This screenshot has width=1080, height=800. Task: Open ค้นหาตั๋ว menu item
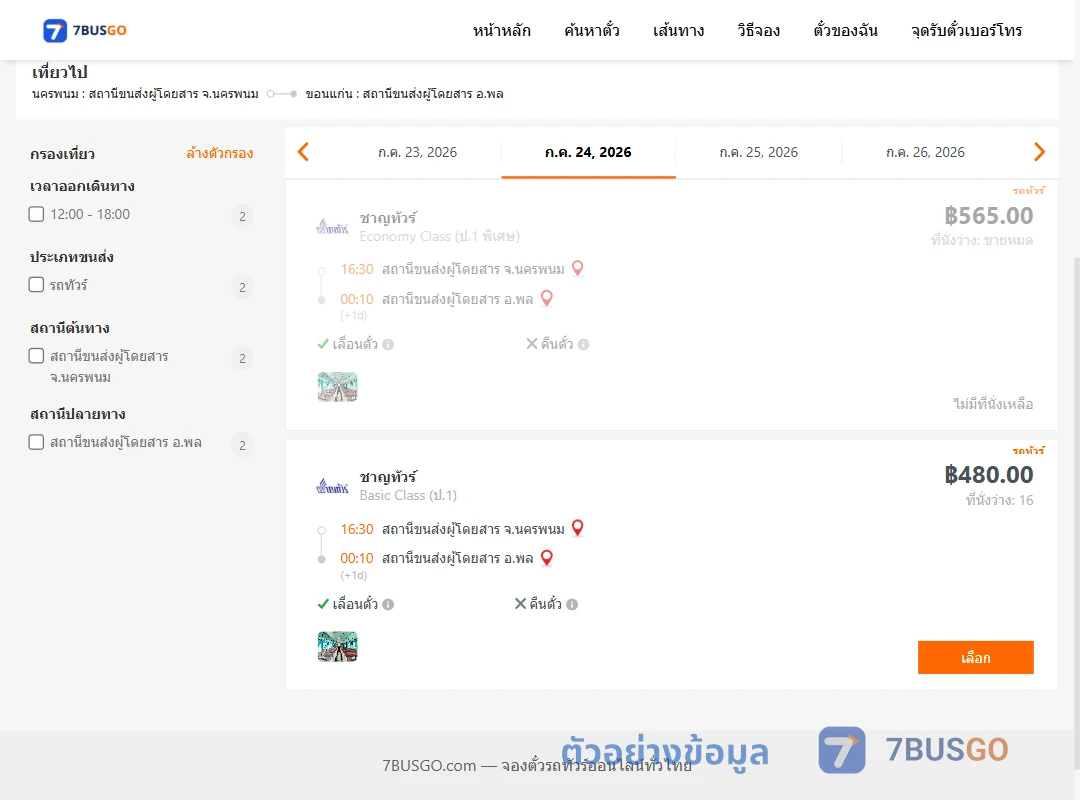click(x=592, y=30)
